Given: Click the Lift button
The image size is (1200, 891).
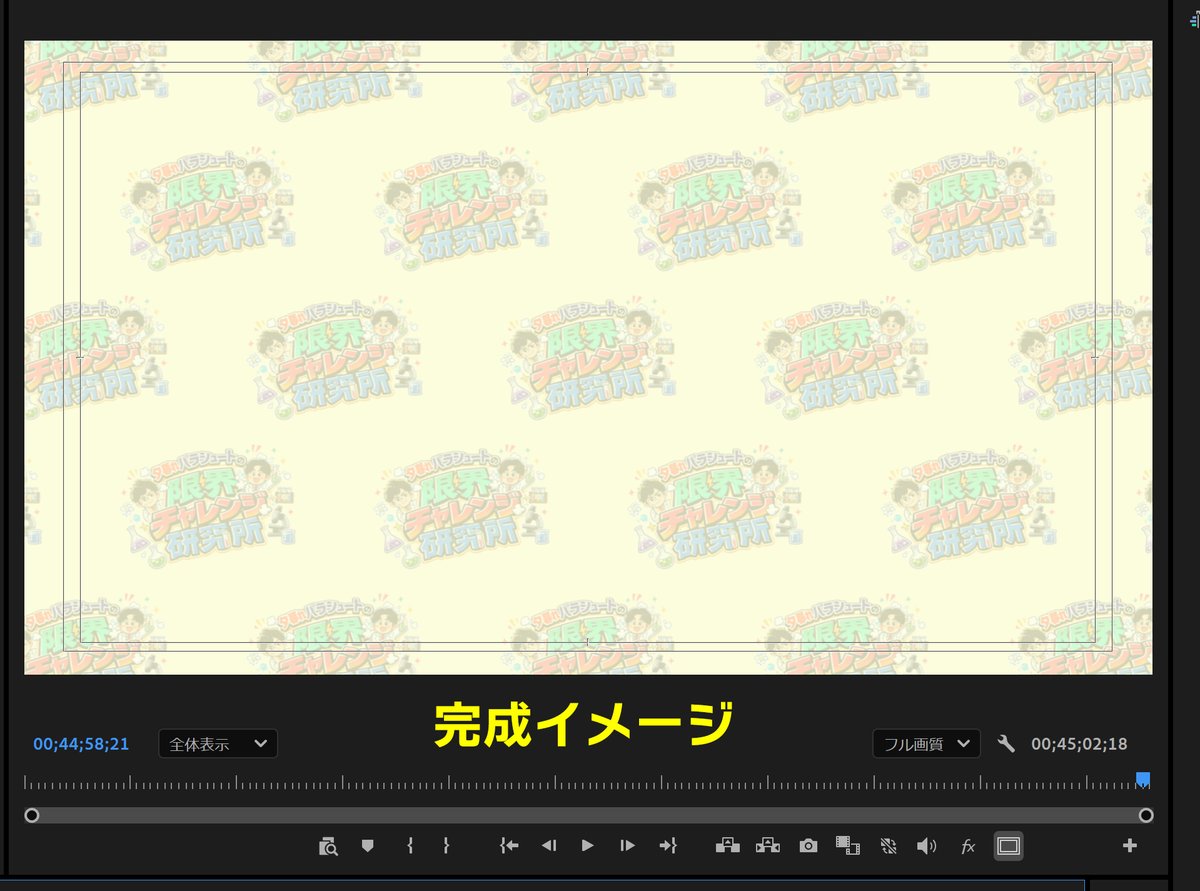Looking at the screenshot, I should click(728, 846).
